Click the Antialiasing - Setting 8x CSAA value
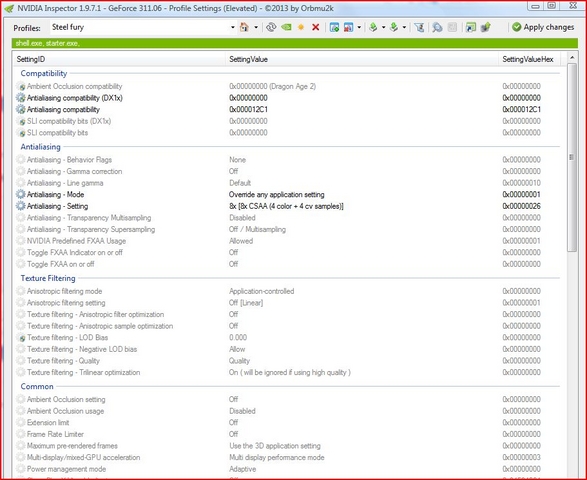This screenshot has height=480, width=587. tap(286, 206)
